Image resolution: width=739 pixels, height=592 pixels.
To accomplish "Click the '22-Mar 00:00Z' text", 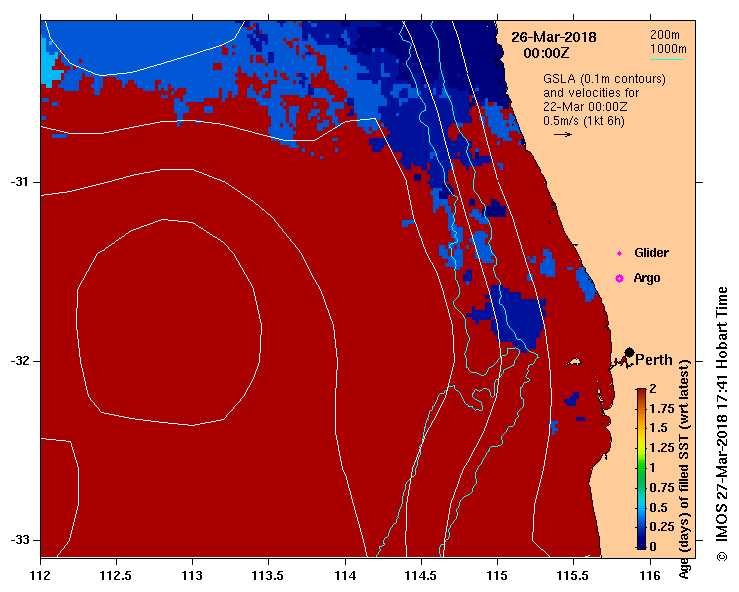I will point(585,107).
